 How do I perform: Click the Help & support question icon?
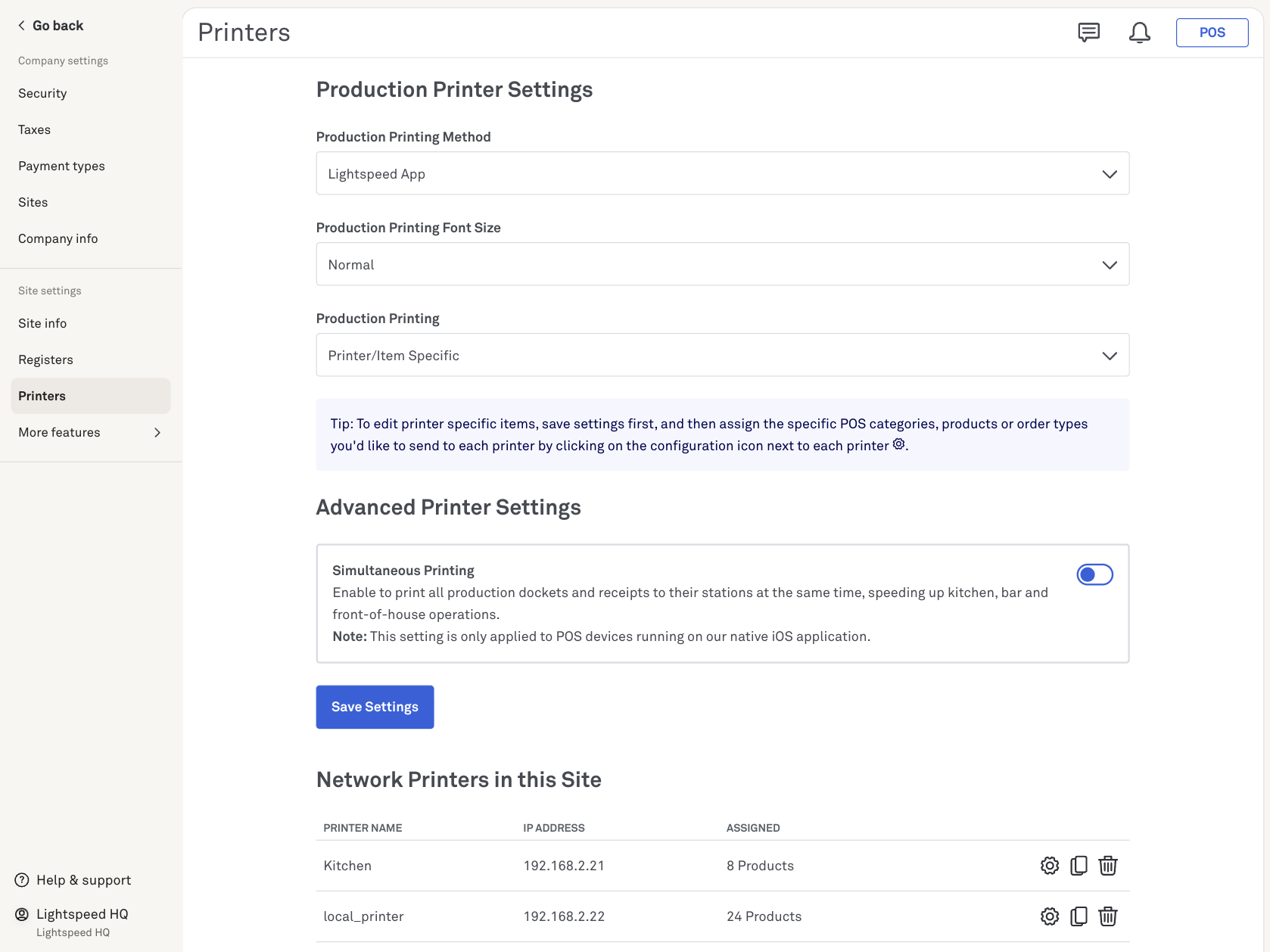click(22, 880)
